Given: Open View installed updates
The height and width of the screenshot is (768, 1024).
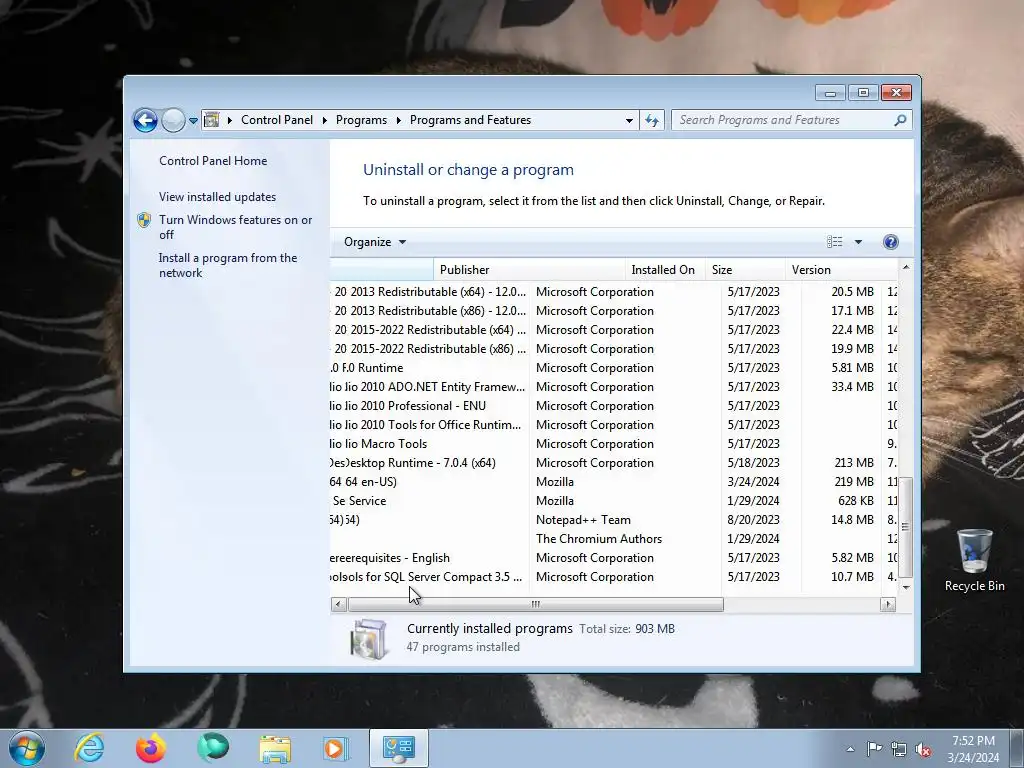Looking at the screenshot, I should click(x=217, y=197).
